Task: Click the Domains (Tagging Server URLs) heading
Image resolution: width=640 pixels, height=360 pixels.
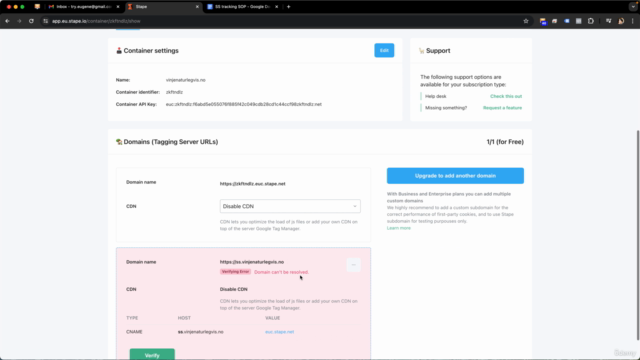Action: (x=171, y=142)
